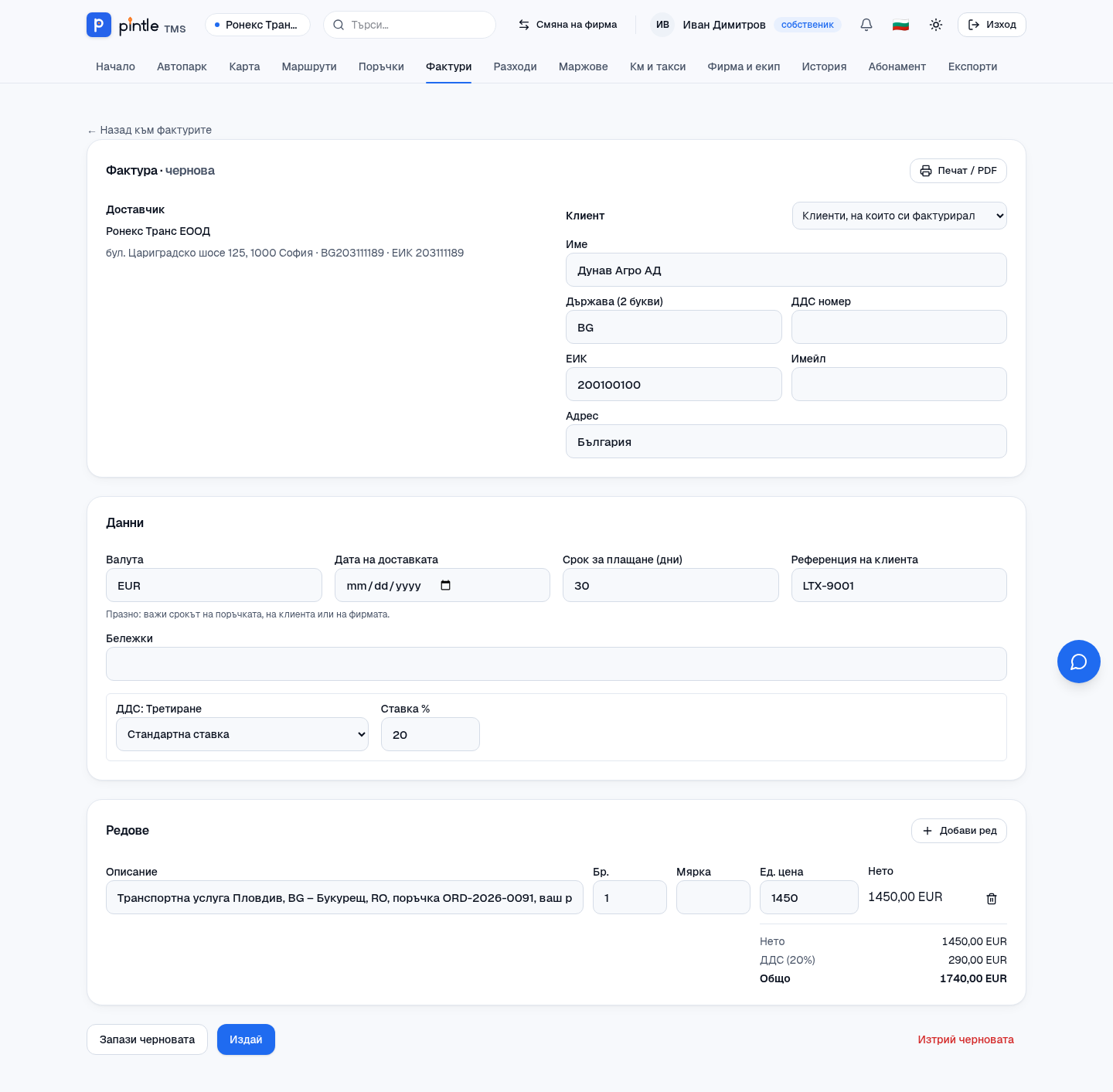Click the Мярка unit field

[x=713, y=897]
